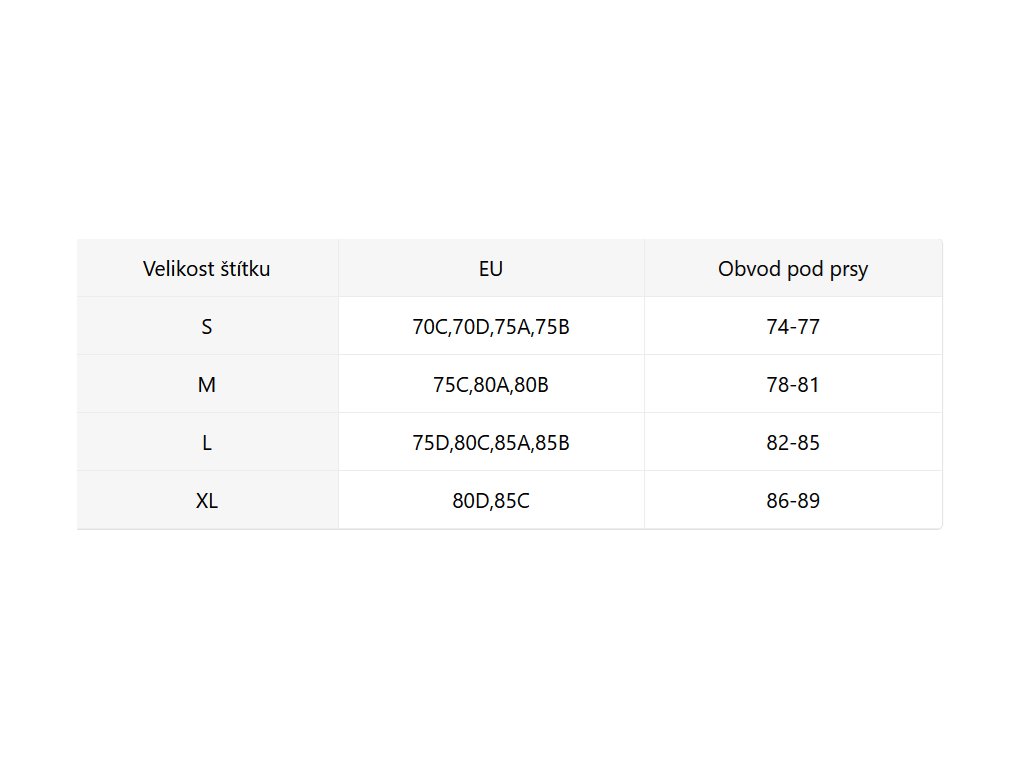This screenshot has width=1024, height=768.
Task: Select the '78-81' underbust measurement cell
Action: pyautogui.click(x=793, y=385)
